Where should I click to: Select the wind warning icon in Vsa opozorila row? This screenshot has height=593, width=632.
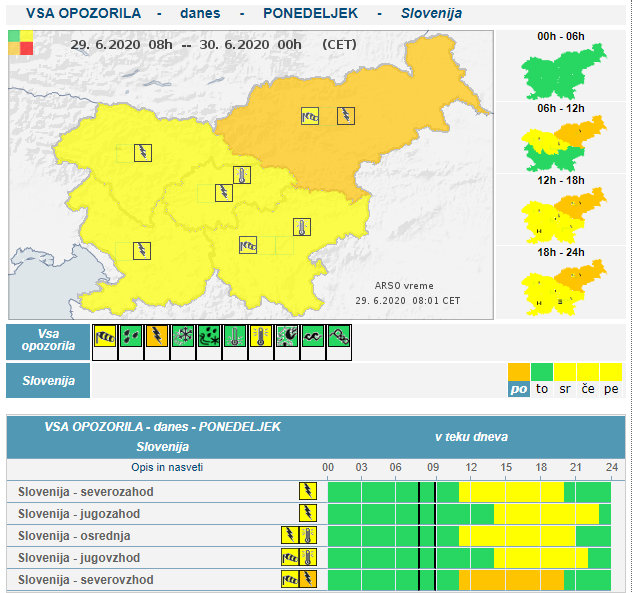(x=104, y=337)
